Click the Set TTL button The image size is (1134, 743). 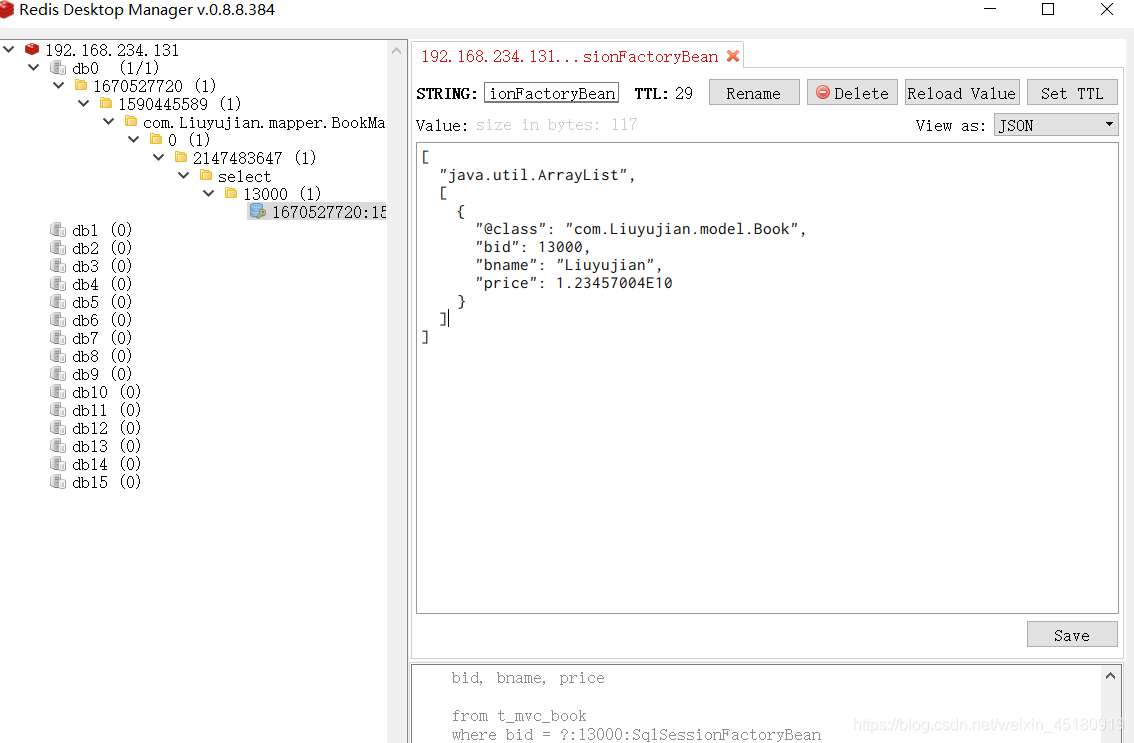[1072, 93]
